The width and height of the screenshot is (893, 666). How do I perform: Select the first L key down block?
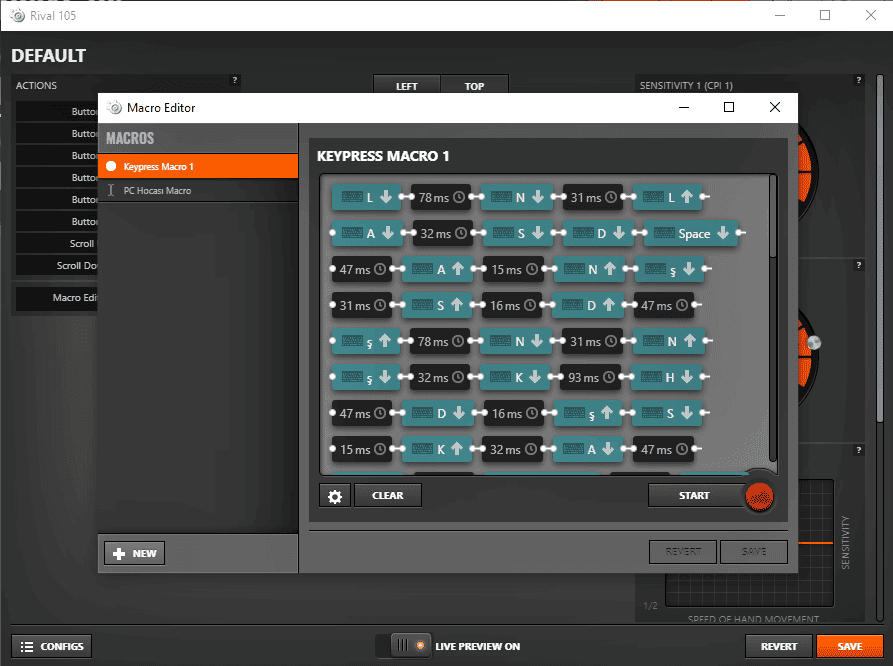click(x=366, y=198)
